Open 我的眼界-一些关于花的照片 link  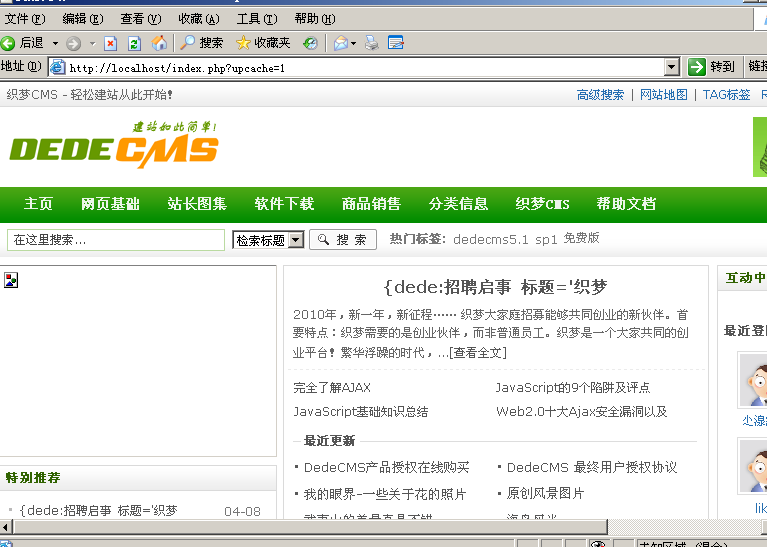pyautogui.click(x=385, y=494)
